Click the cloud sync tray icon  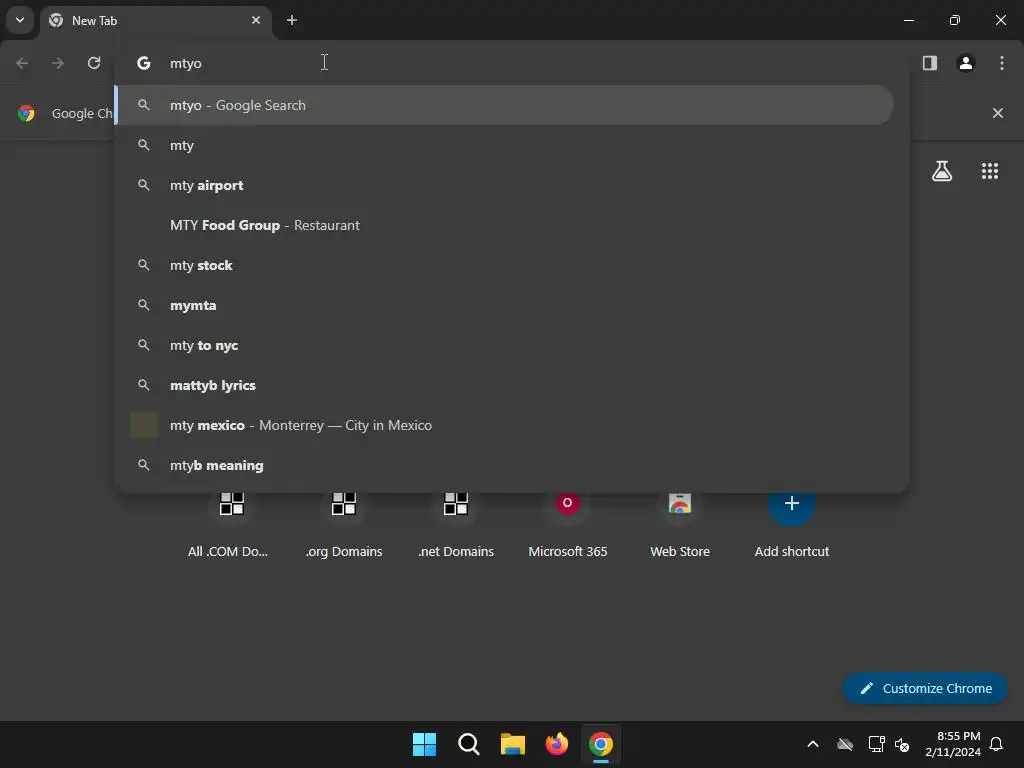tap(845, 744)
